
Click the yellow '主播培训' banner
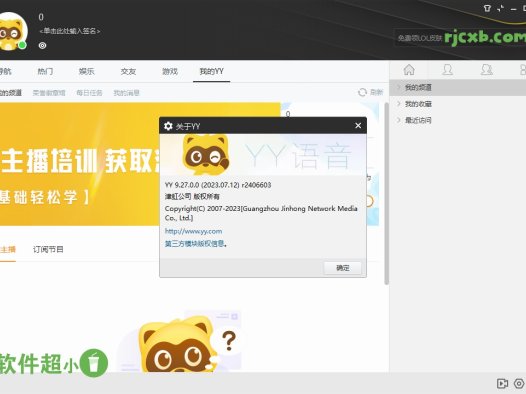tap(80, 164)
